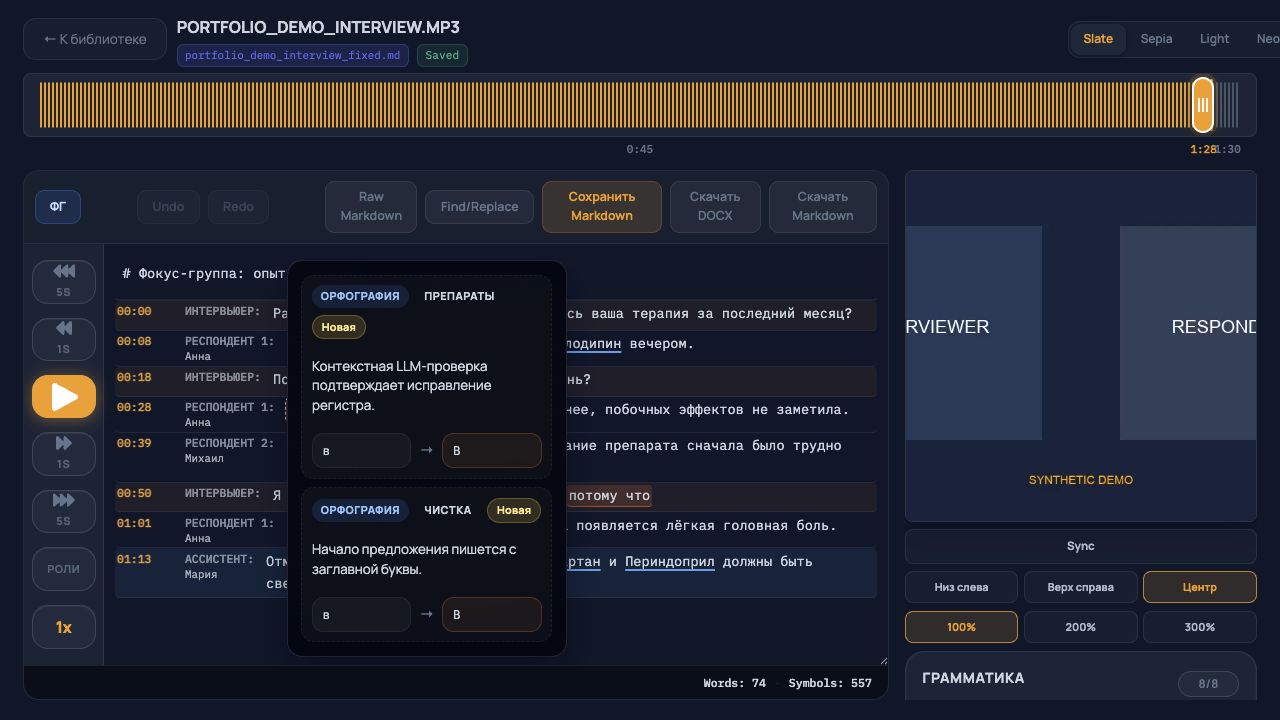Select the Light theme tab
This screenshot has width=1280, height=720.
tap(1214, 39)
